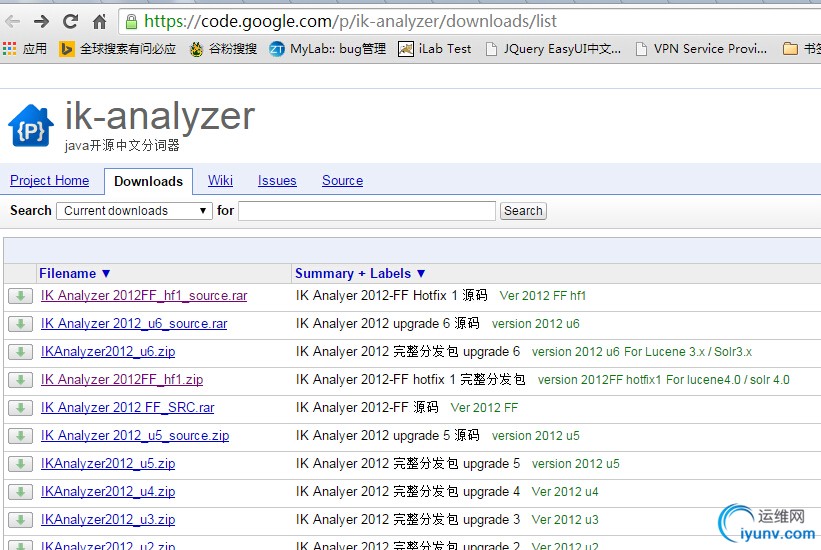Select the Downloads tab

pos(148,181)
